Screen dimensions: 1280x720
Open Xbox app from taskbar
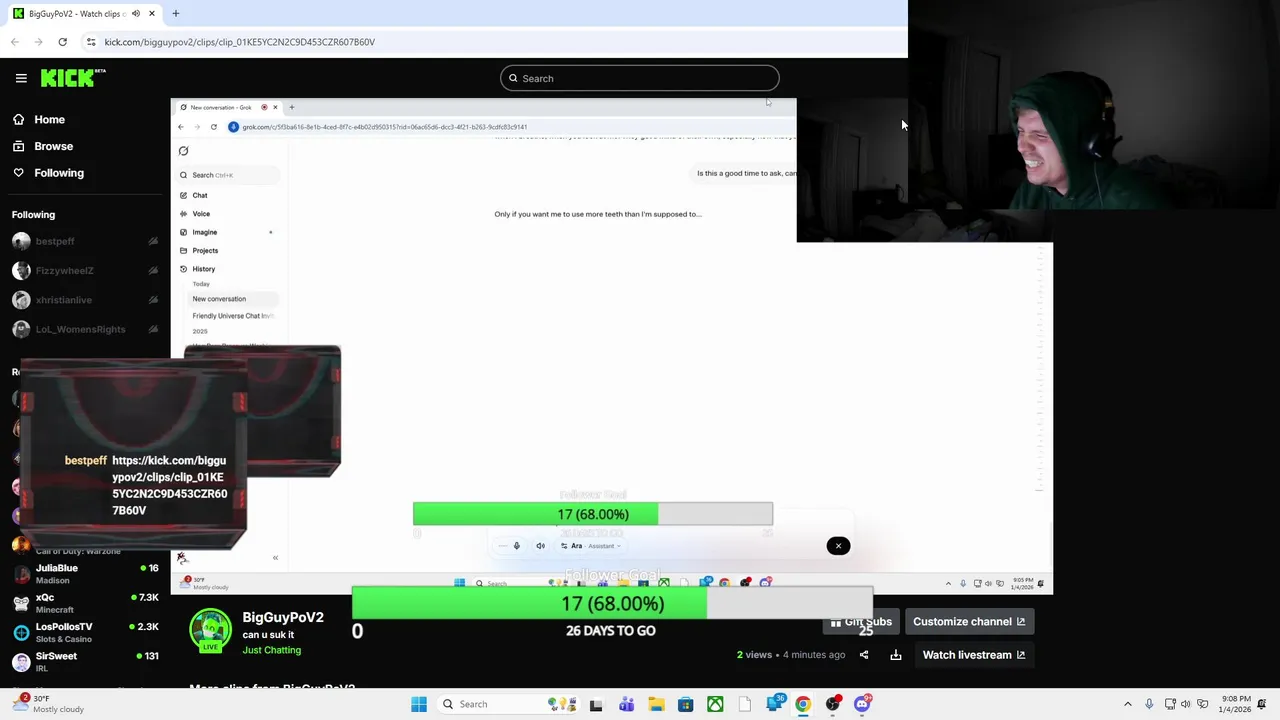coord(715,704)
